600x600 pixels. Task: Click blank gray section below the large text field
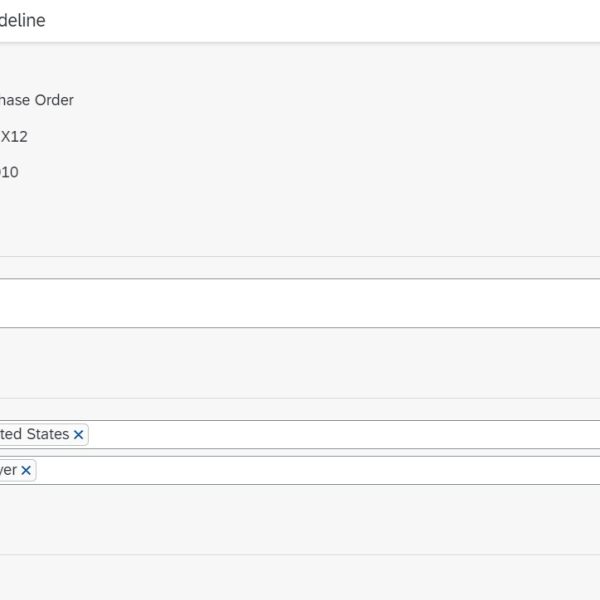pos(300,362)
